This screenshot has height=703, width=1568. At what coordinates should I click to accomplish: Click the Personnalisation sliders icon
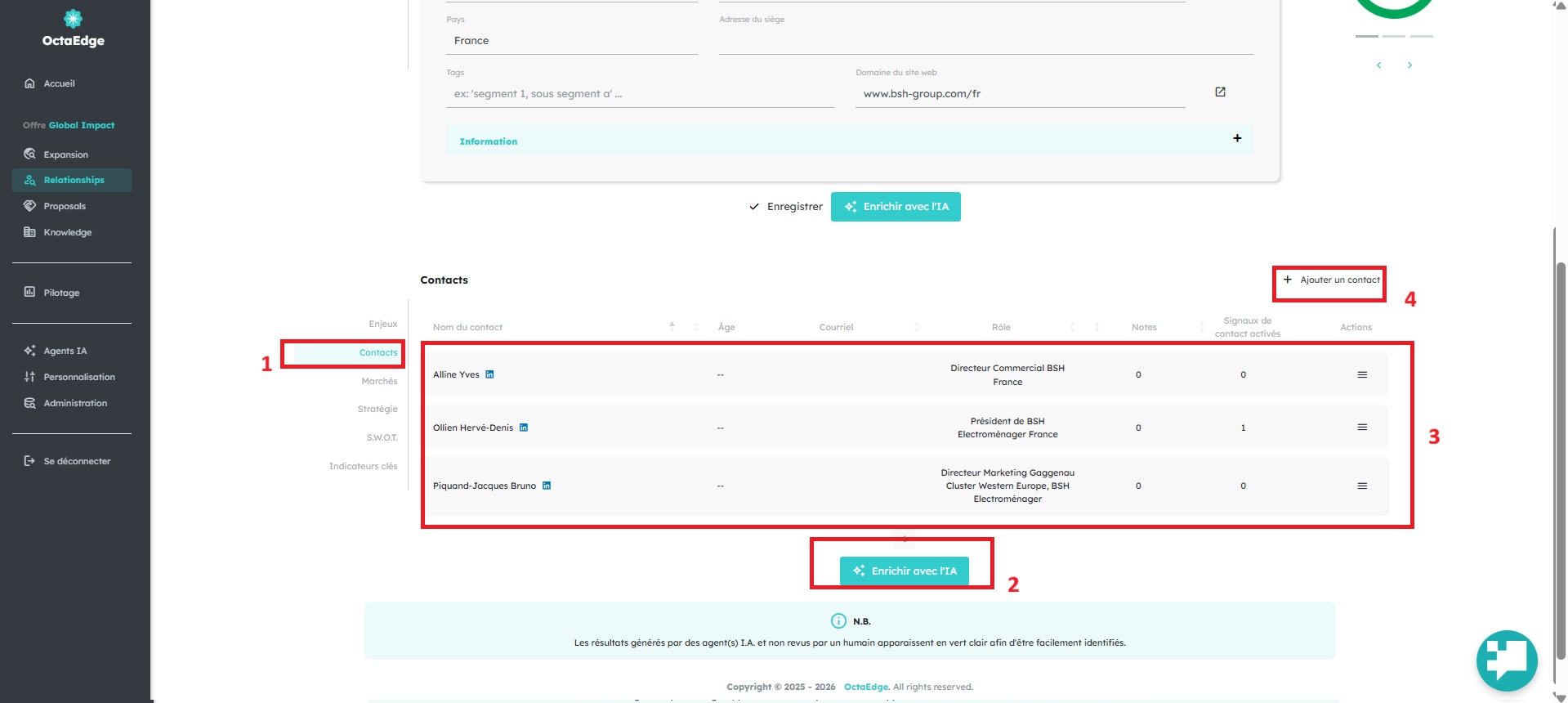click(x=30, y=377)
